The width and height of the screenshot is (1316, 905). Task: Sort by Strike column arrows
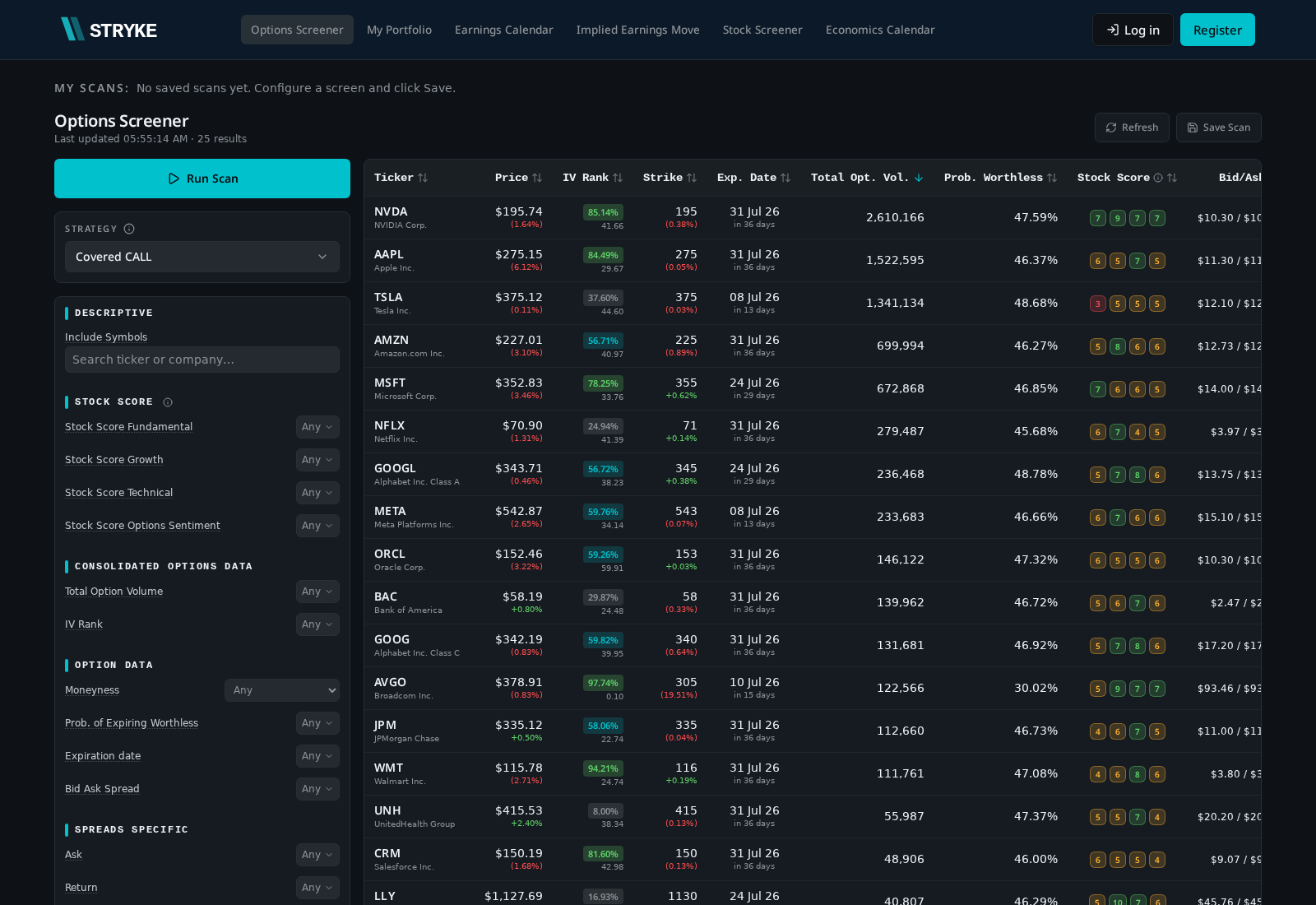coord(692,178)
